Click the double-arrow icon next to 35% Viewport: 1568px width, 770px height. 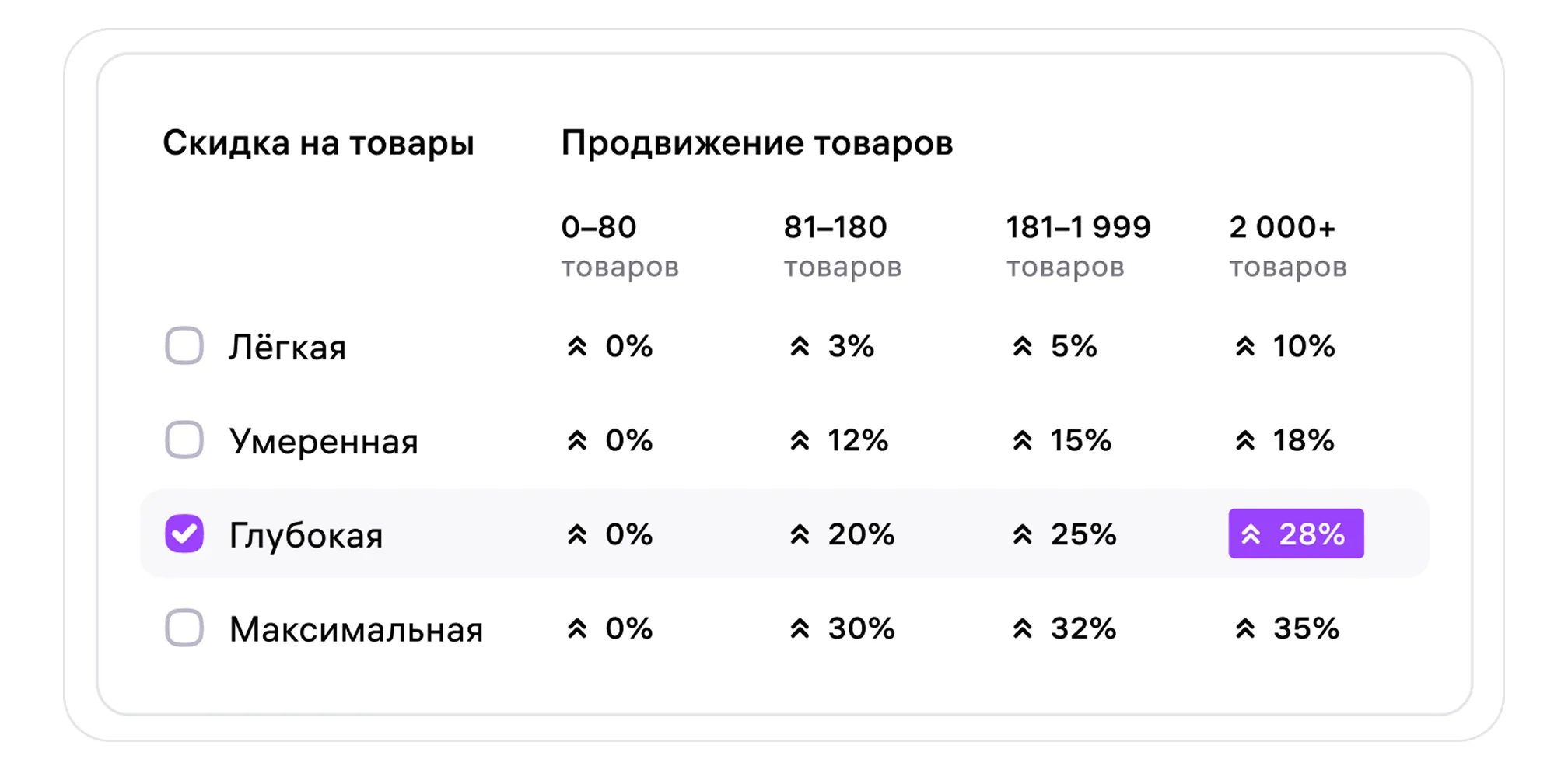point(1244,628)
